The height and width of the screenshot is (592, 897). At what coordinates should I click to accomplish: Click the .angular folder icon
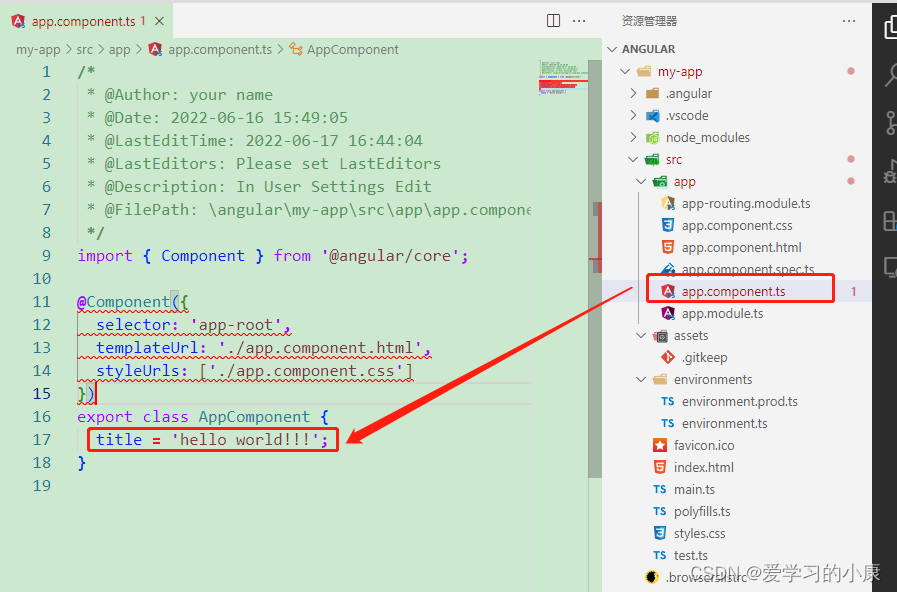652,93
